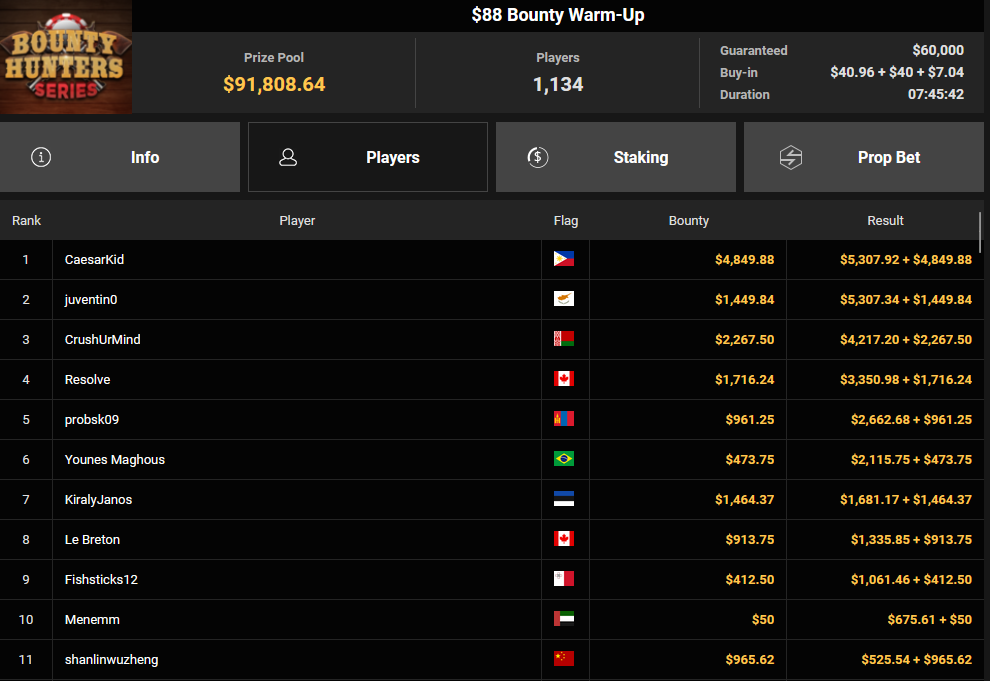Click the China flag for shanlinwuzheng
990x681 pixels.
[x=564, y=659]
